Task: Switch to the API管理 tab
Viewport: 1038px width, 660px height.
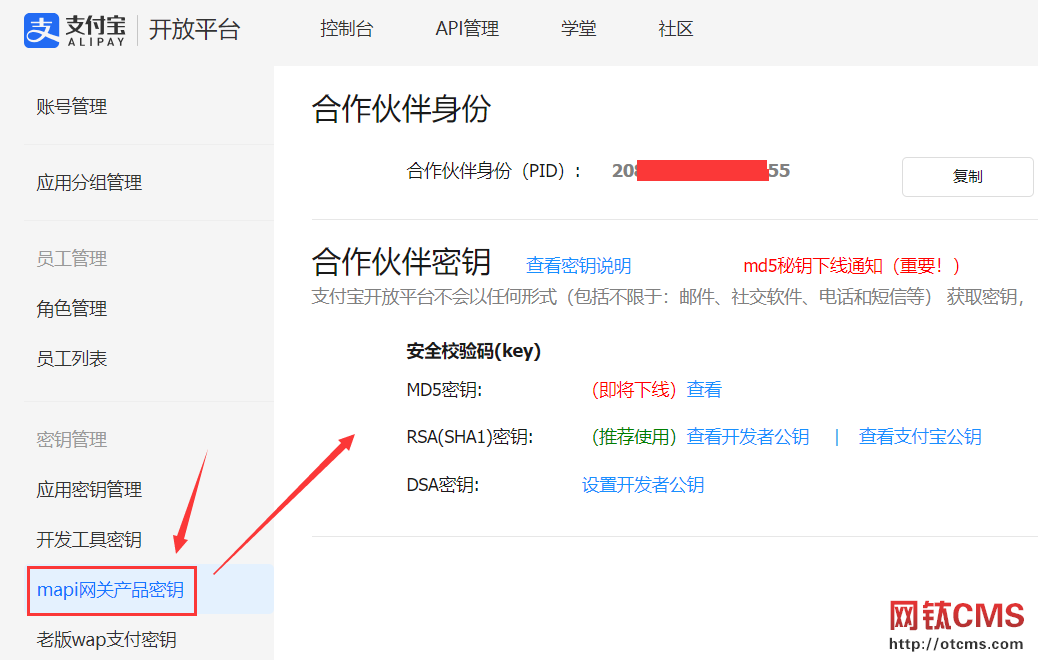Action: point(466,29)
